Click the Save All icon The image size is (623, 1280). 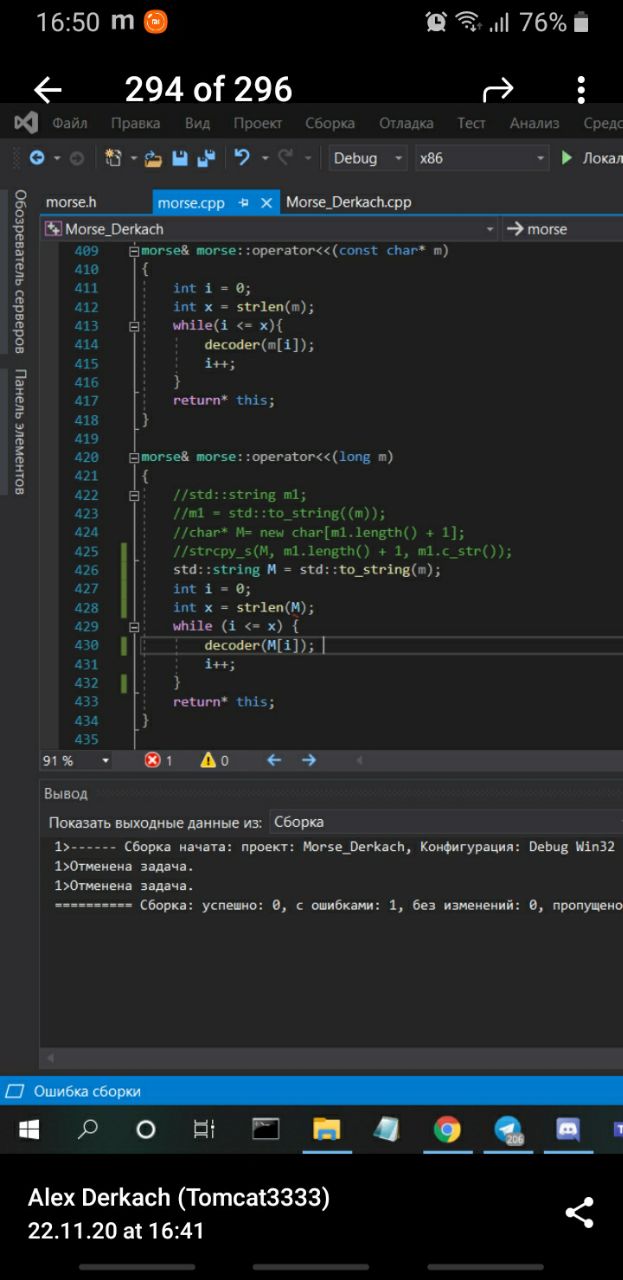click(206, 158)
